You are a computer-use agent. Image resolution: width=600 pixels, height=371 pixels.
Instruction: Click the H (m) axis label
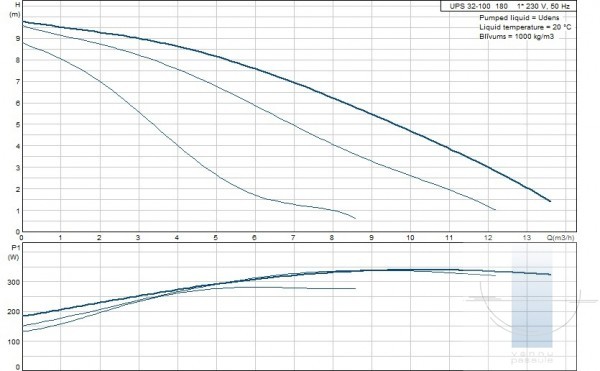point(14,10)
